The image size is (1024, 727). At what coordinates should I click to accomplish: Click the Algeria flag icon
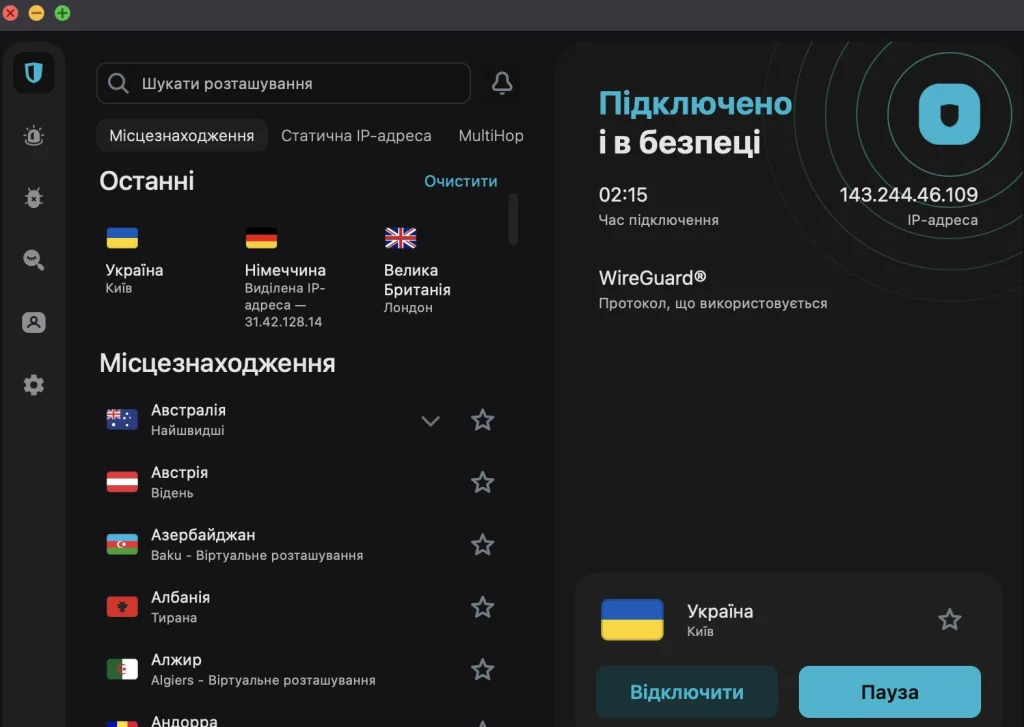pos(122,669)
